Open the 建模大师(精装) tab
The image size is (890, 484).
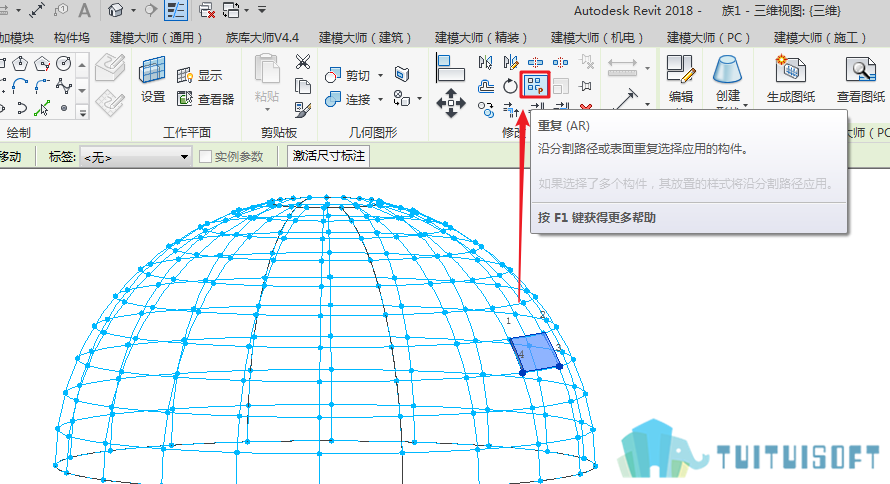click(481, 37)
